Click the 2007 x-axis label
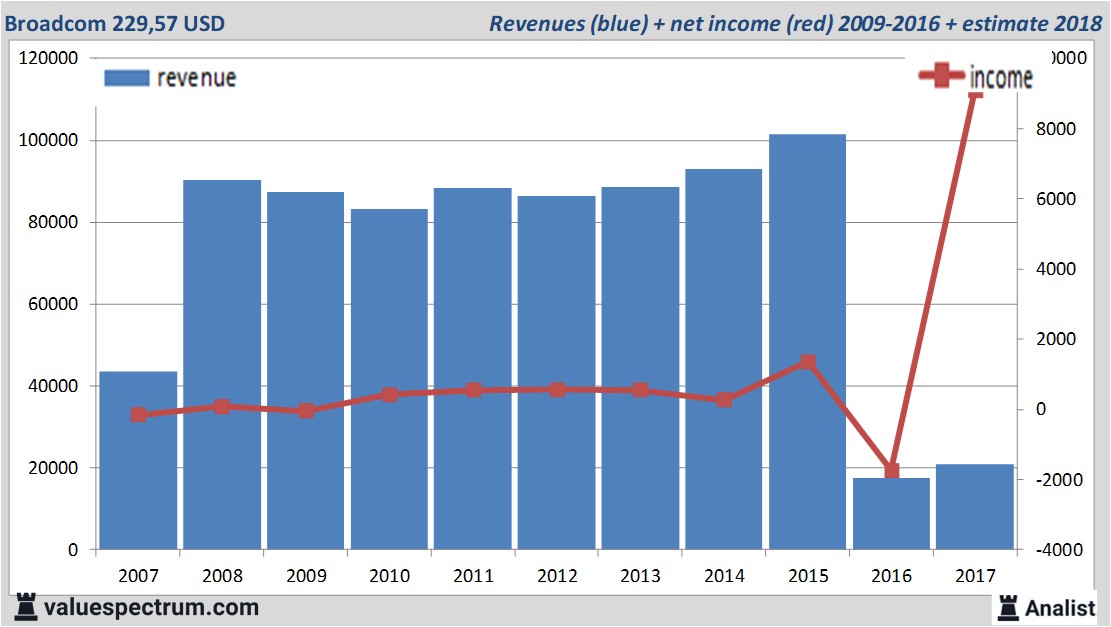This screenshot has width=1111, height=627. tap(138, 575)
